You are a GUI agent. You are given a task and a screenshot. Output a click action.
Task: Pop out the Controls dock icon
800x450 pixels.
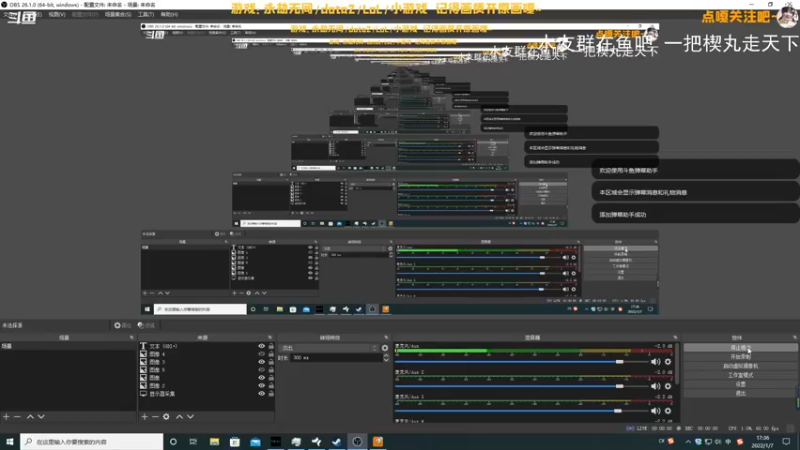click(x=794, y=338)
